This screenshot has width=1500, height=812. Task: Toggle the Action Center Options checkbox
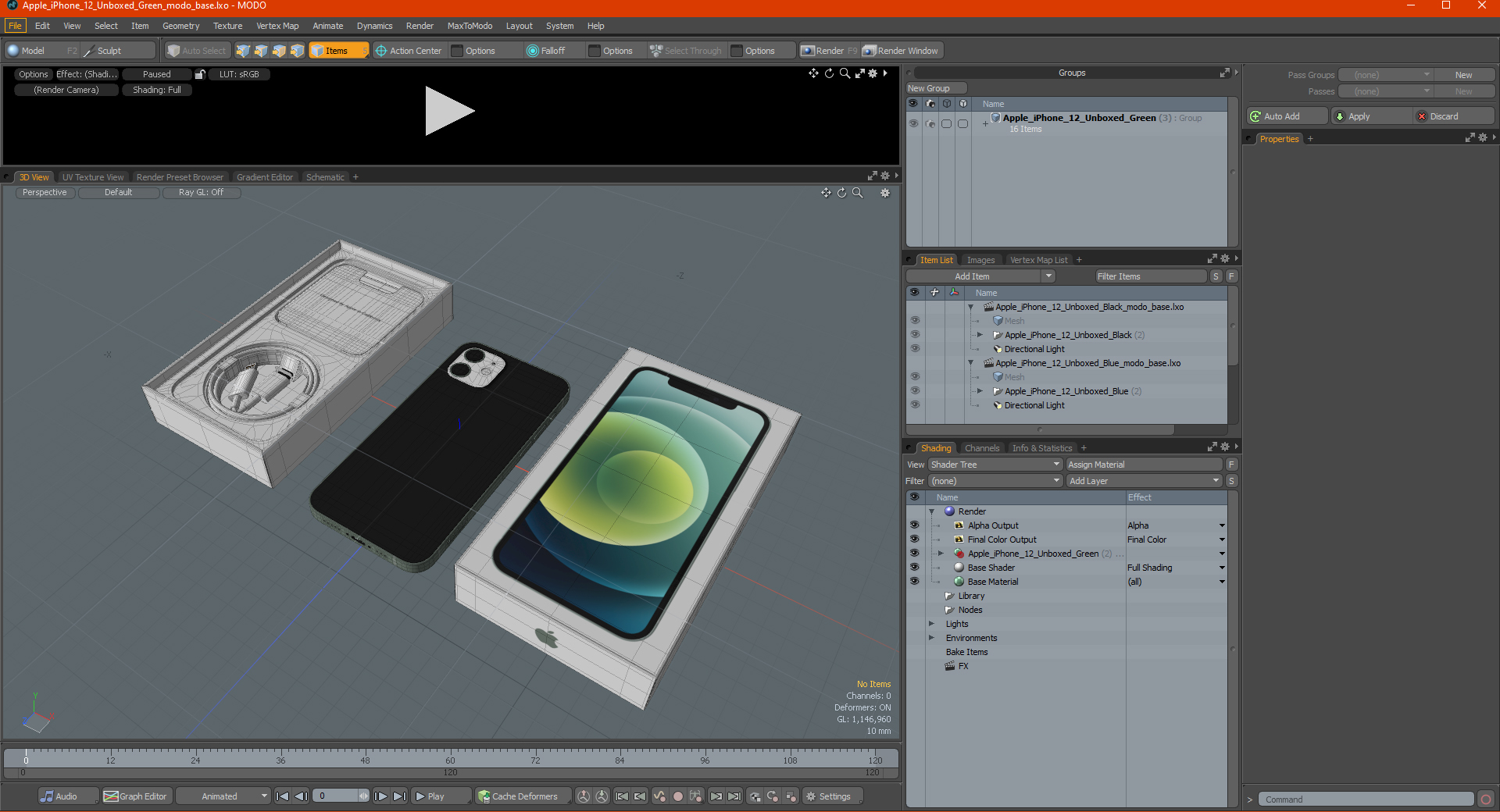pyautogui.click(x=457, y=51)
